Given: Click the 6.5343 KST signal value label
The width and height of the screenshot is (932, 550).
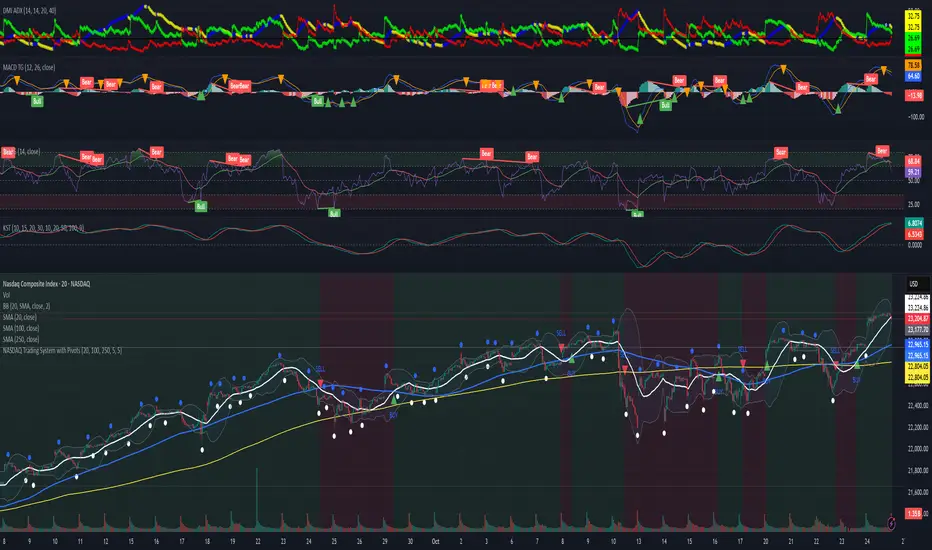Looking at the screenshot, I should tap(914, 234).
